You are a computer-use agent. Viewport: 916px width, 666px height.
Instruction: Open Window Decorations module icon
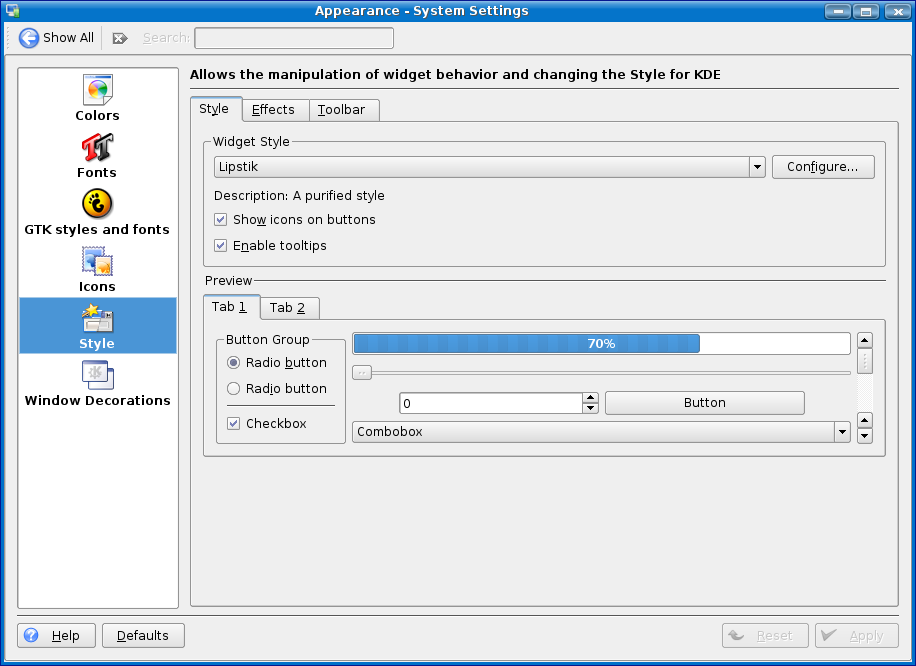point(97,376)
